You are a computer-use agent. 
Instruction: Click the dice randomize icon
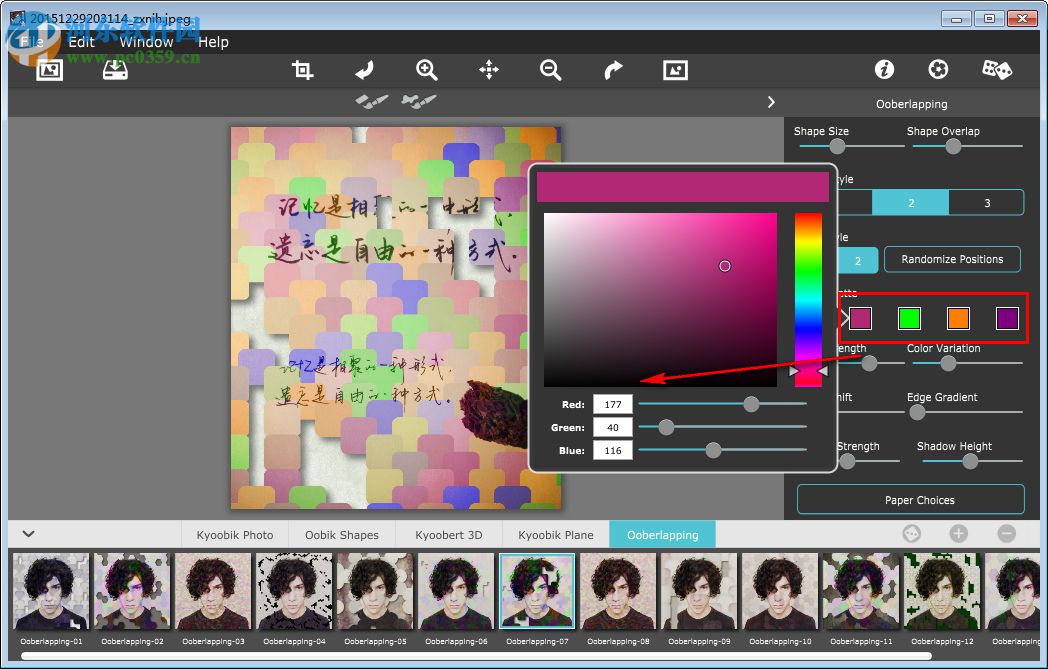pyautogui.click(x=996, y=69)
